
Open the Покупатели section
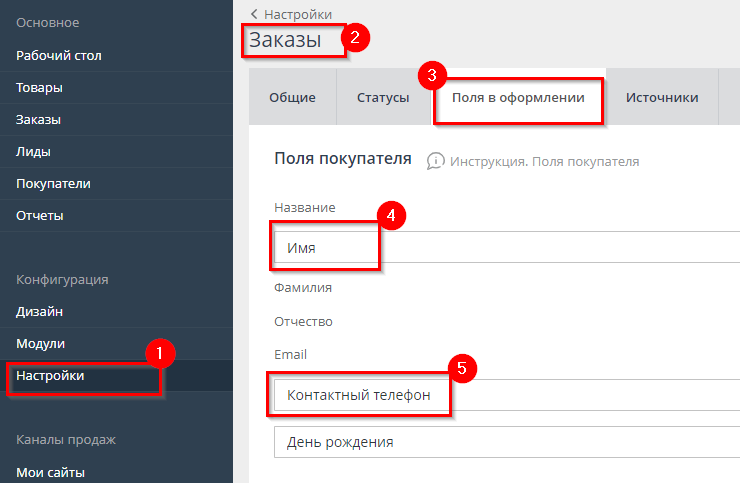click(54, 184)
